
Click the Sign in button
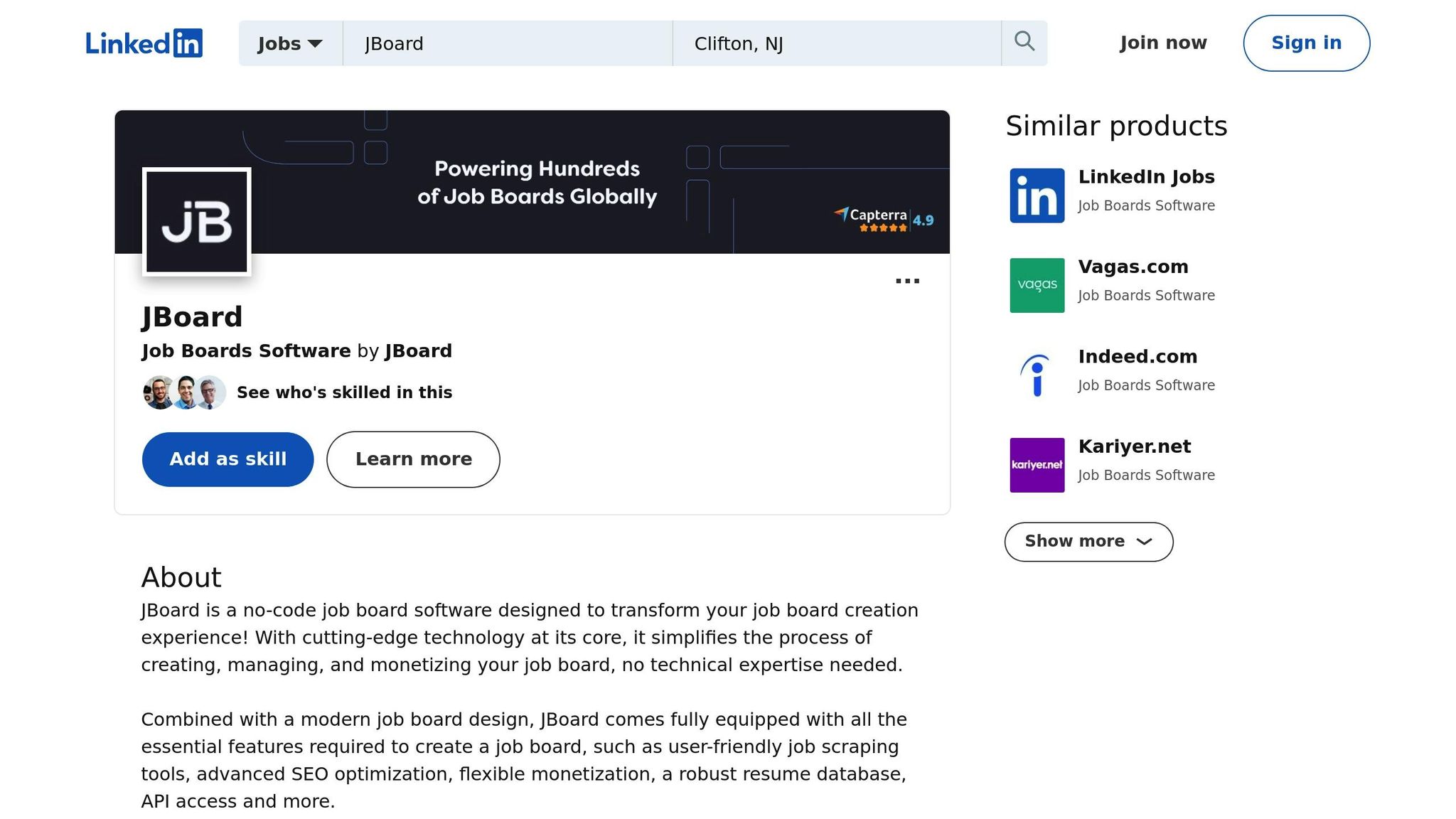1306,43
